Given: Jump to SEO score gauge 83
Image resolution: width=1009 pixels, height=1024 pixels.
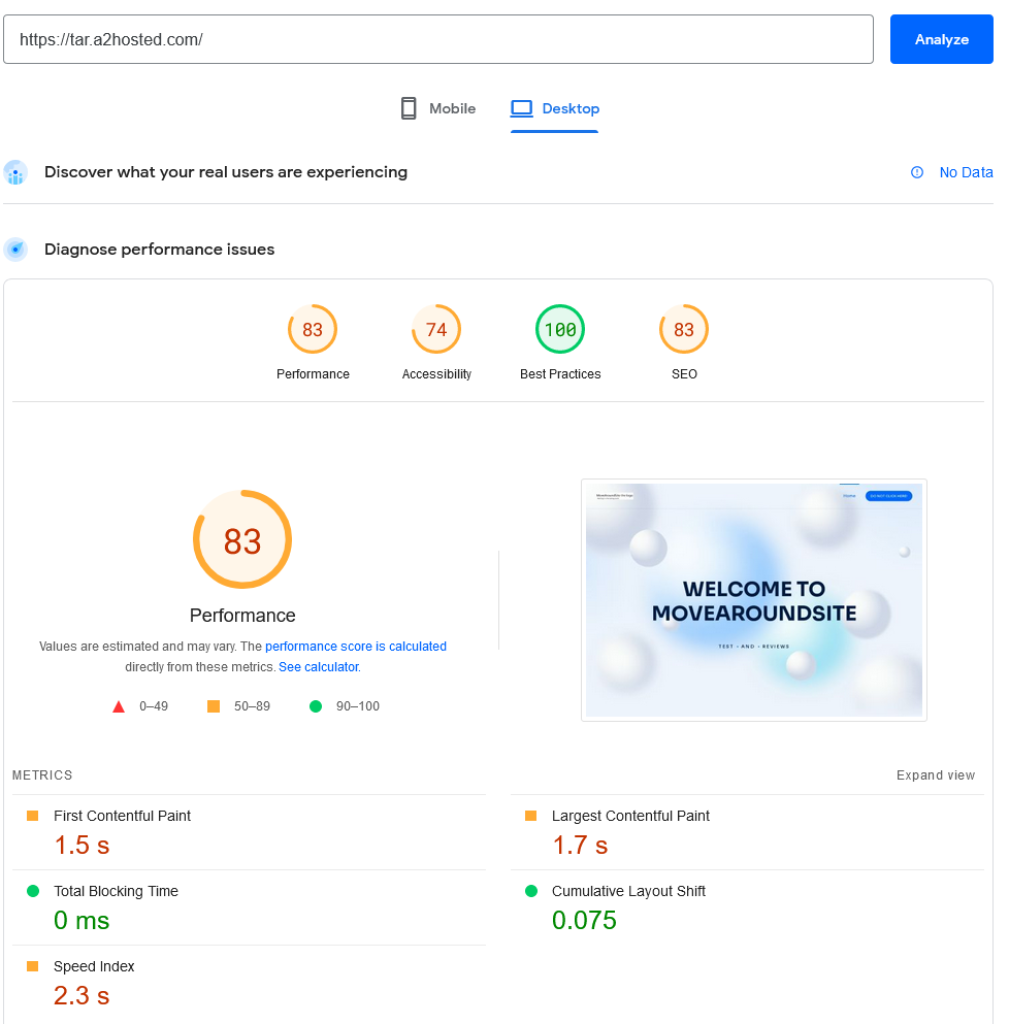Looking at the screenshot, I should click(684, 329).
